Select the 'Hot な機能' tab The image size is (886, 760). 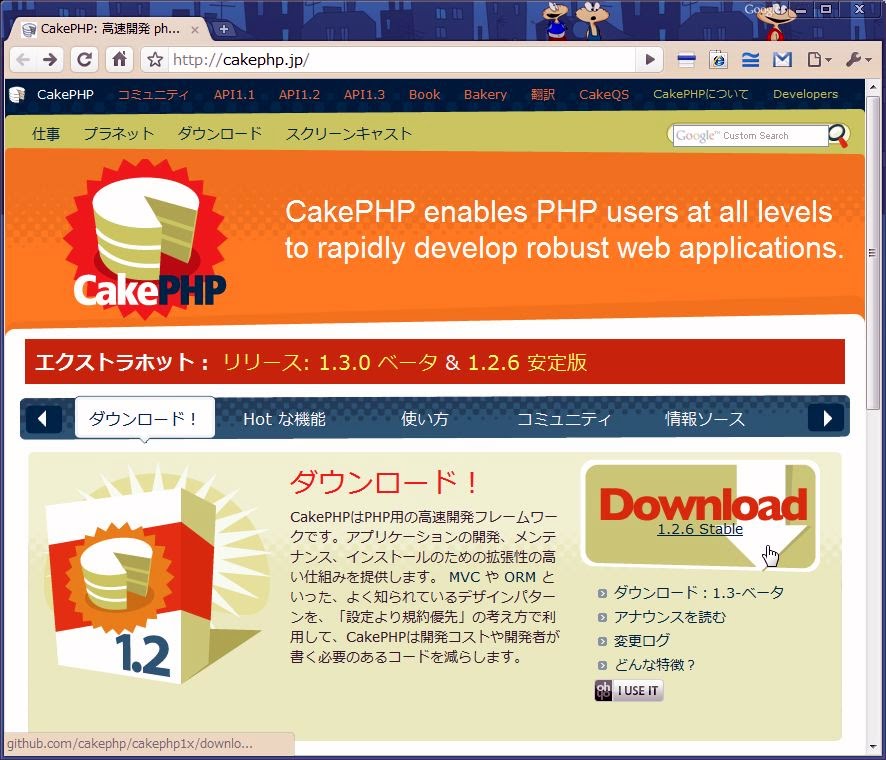pos(284,419)
